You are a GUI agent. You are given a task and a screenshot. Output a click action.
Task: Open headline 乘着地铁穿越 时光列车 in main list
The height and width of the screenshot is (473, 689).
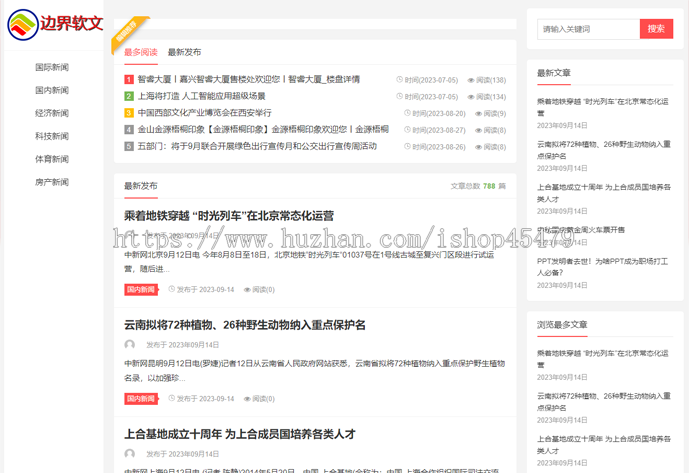tap(229, 216)
